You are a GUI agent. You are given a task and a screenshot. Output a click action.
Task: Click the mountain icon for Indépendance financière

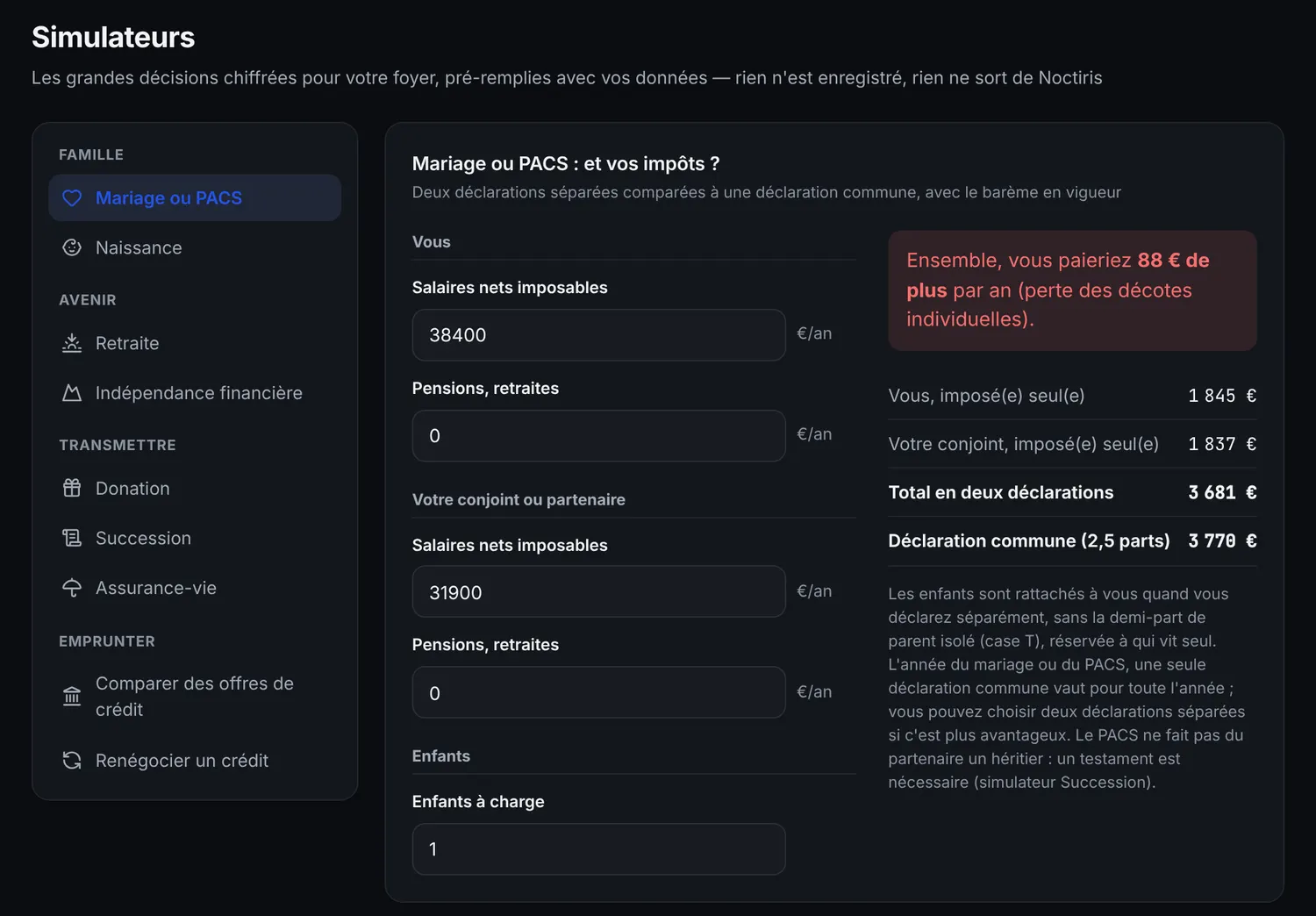pos(72,393)
